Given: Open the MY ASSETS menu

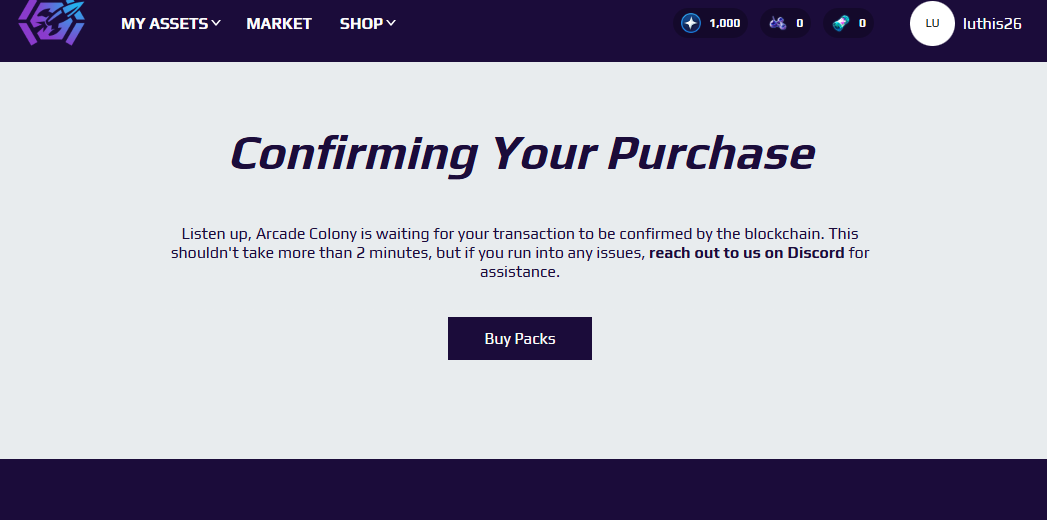Looking at the screenshot, I should pyautogui.click(x=164, y=23).
